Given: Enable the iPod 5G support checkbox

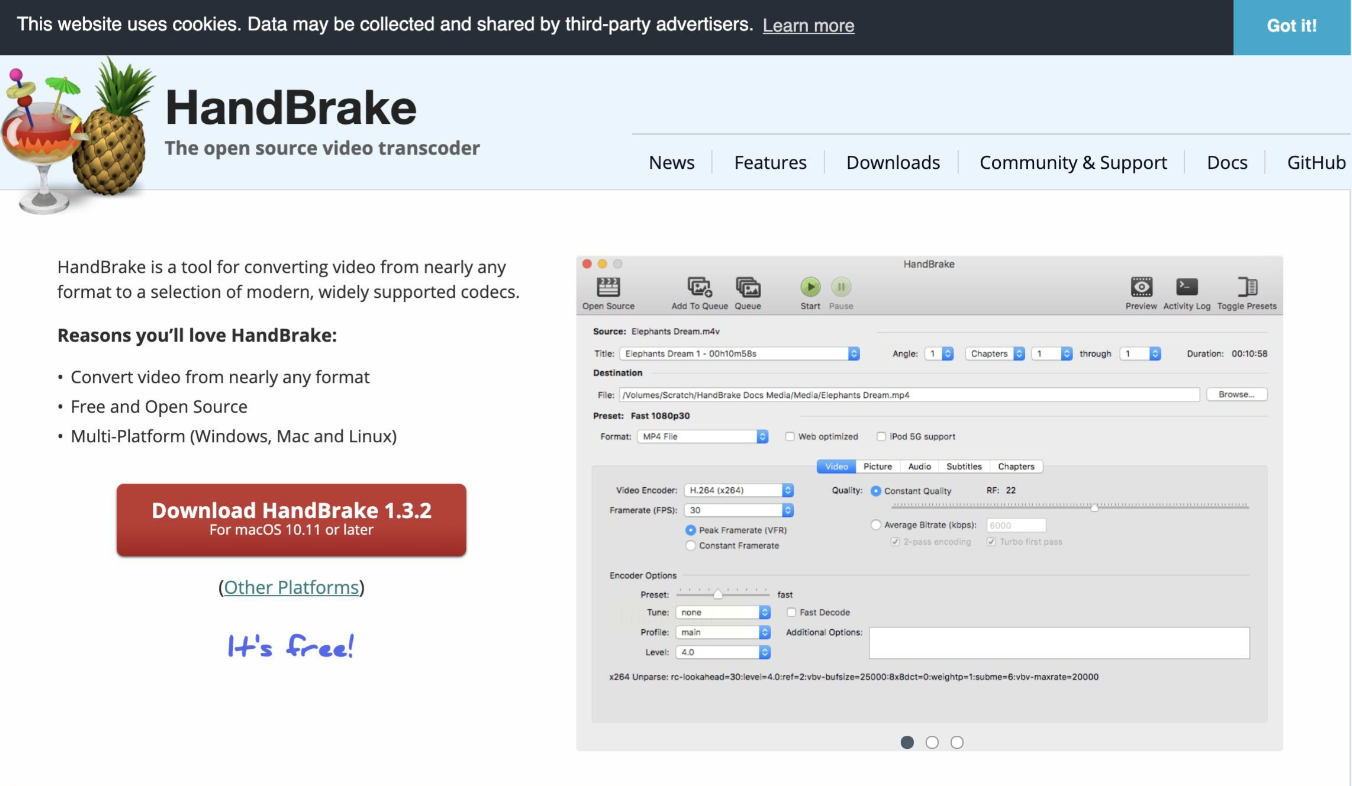Looking at the screenshot, I should click(881, 437).
